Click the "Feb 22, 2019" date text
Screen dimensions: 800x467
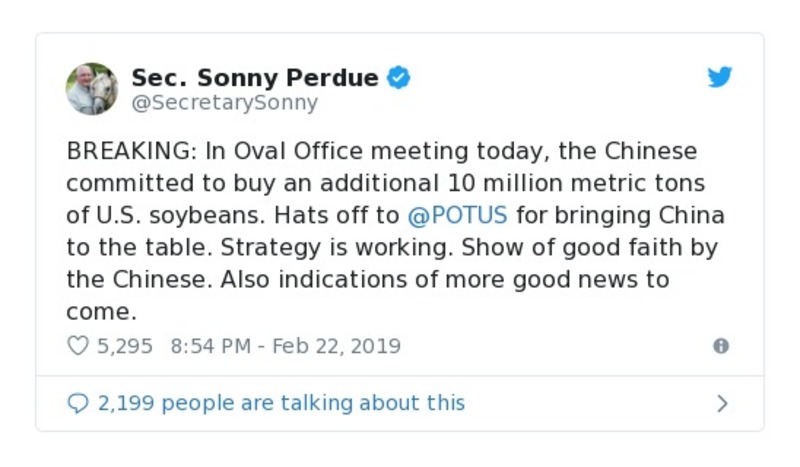point(335,346)
